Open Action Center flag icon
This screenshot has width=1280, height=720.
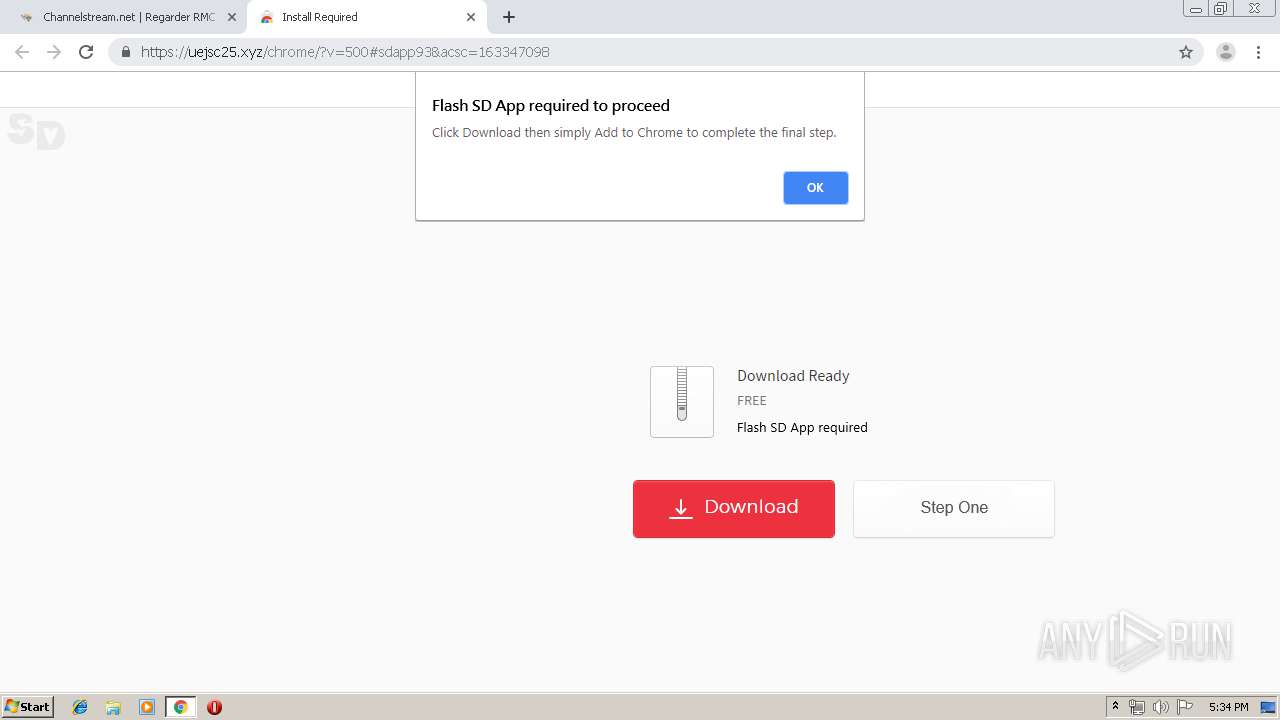click(x=1185, y=707)
